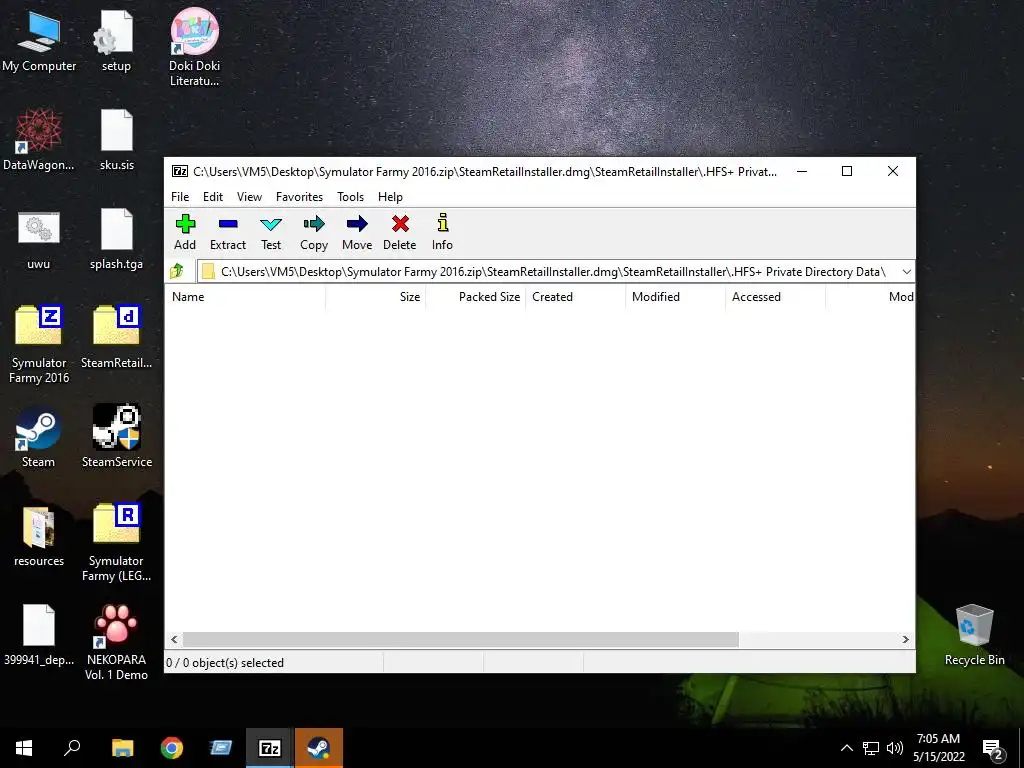Select the DataWagon shortcut icon
The image size is (1024, 768).
tap(39, 140)
